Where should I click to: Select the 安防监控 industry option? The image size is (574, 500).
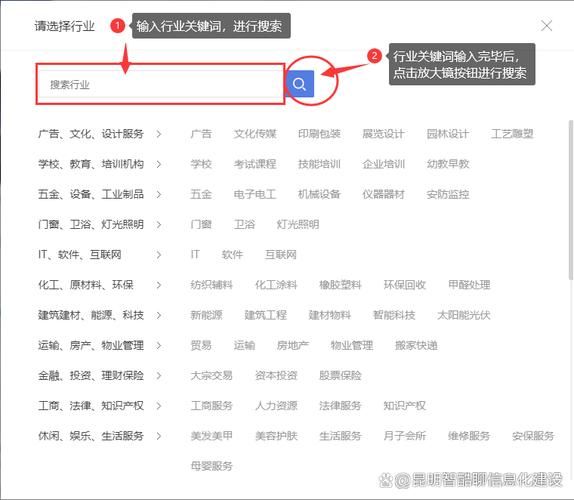448,194
